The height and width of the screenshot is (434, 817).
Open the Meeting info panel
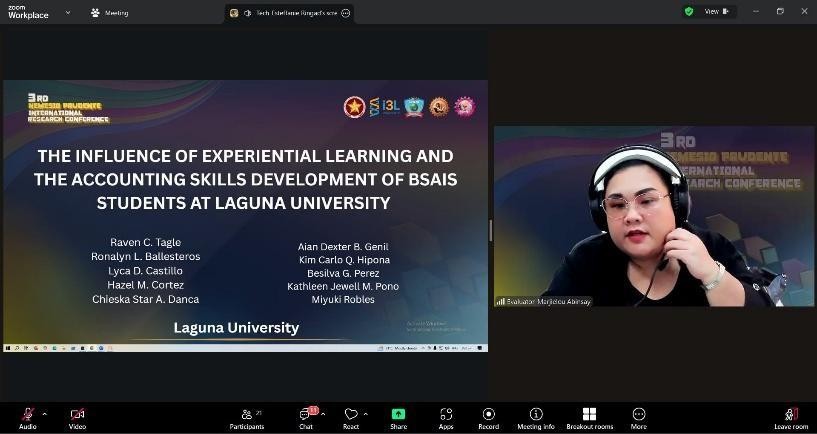(x=536, y=418)
